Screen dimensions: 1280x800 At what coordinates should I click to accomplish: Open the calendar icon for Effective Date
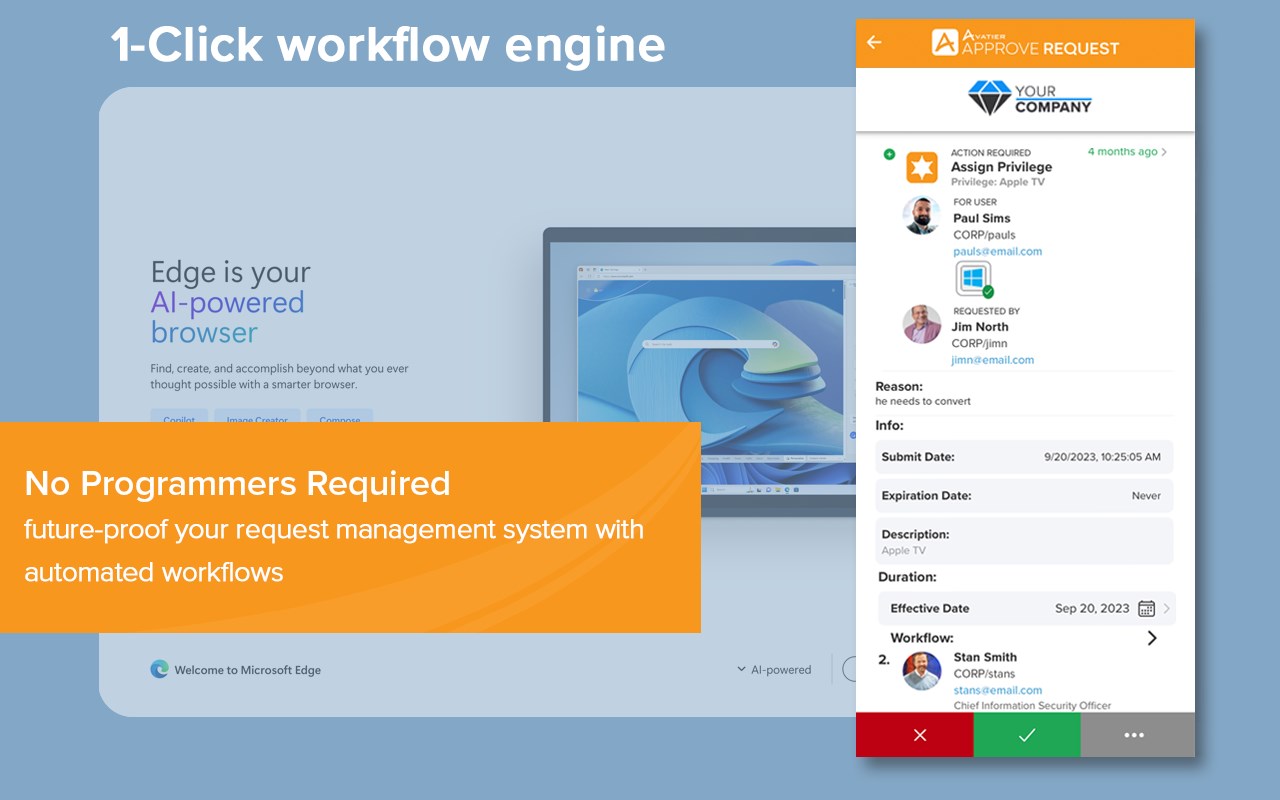[1146, 608]
